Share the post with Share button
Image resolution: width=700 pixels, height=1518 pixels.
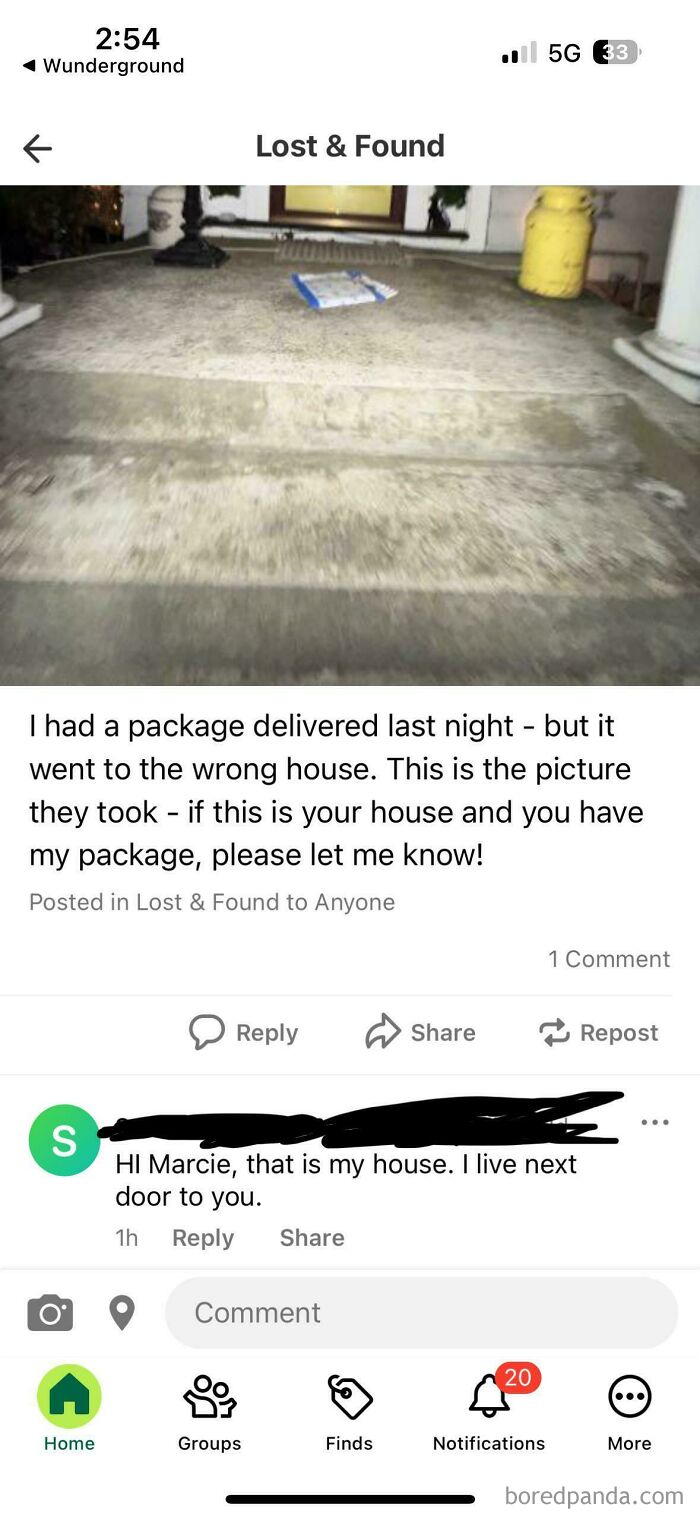tap(420, 1032)
